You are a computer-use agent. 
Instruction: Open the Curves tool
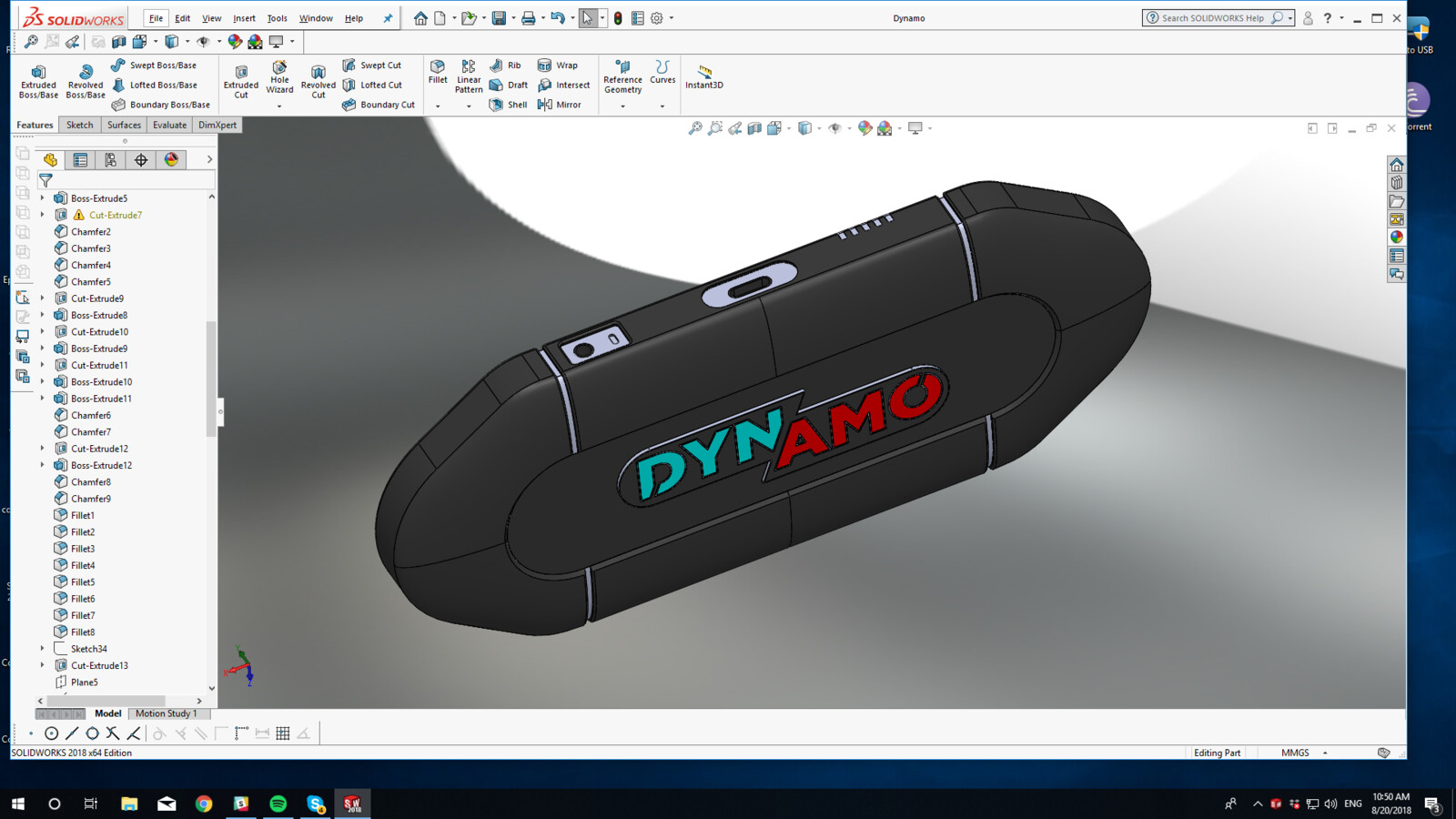coord(662,72)
